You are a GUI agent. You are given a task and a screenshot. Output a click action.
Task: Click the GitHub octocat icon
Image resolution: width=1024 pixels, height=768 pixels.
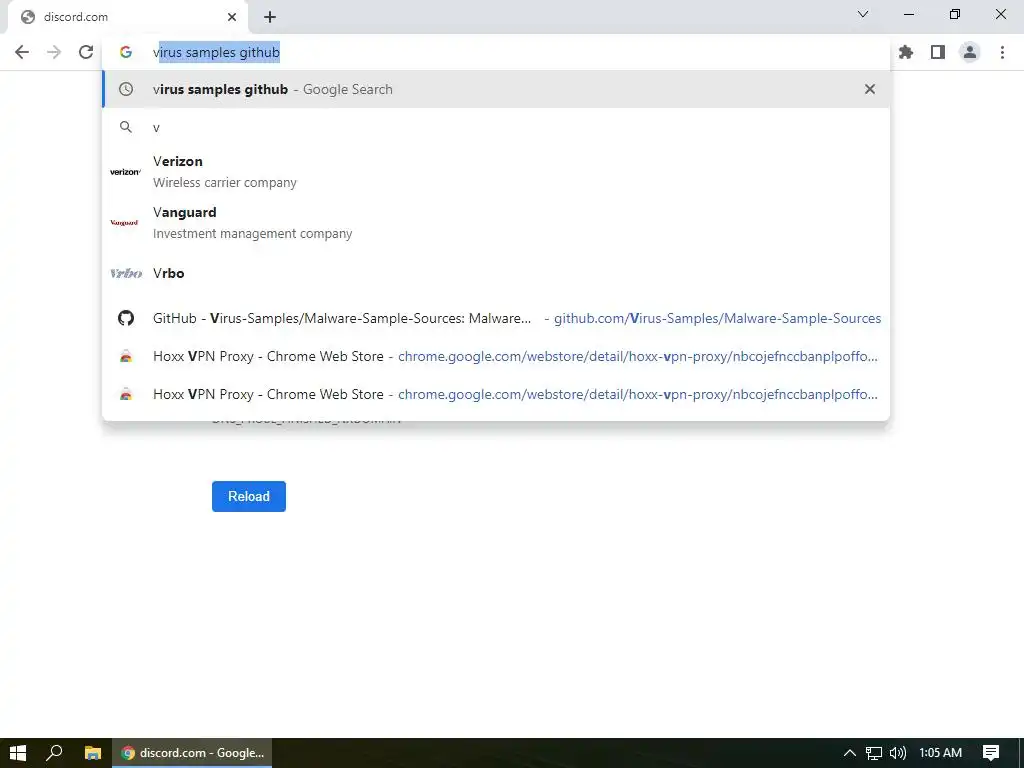126,319
